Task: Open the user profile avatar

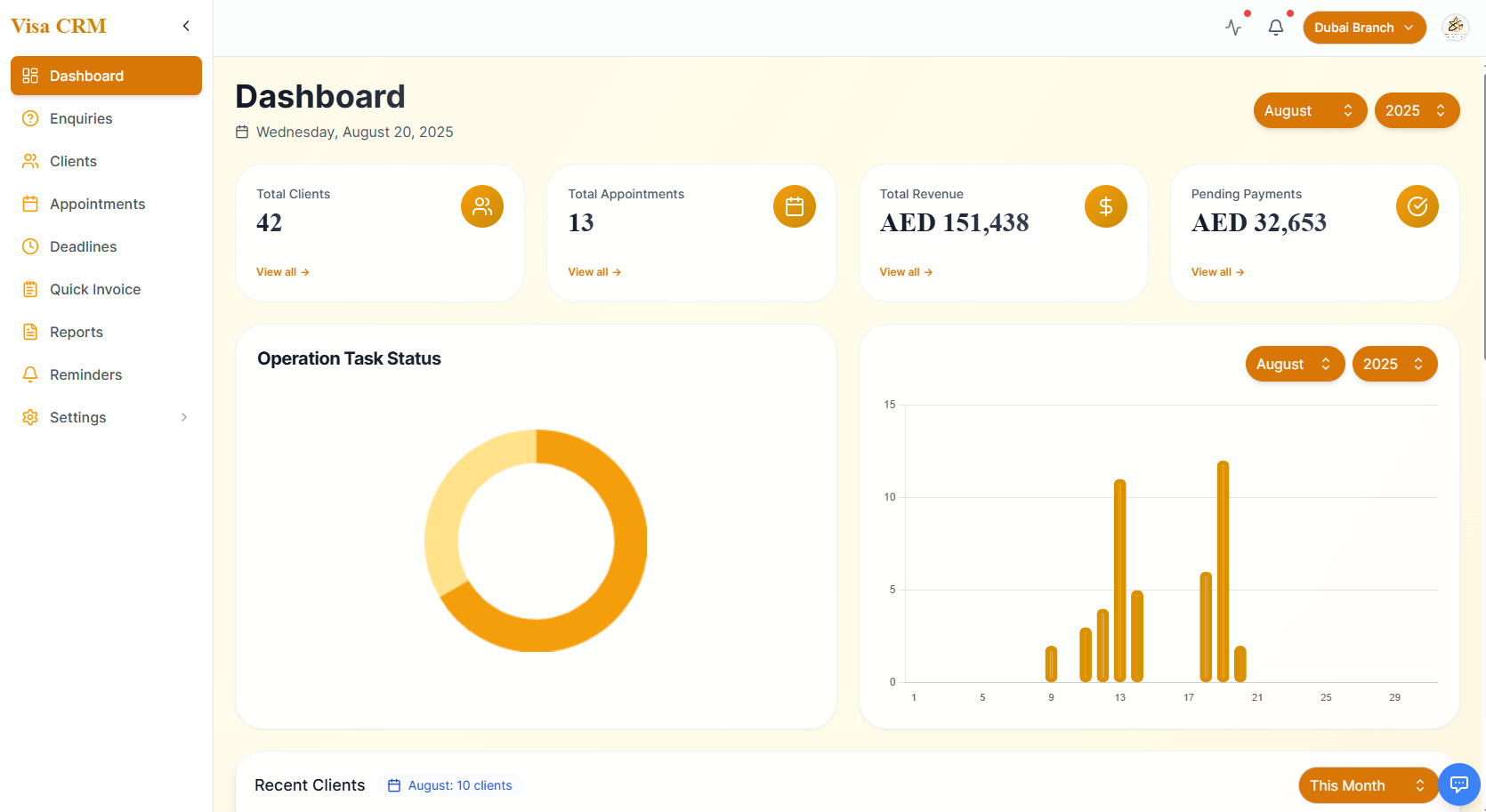Action: pos(1455,28)
